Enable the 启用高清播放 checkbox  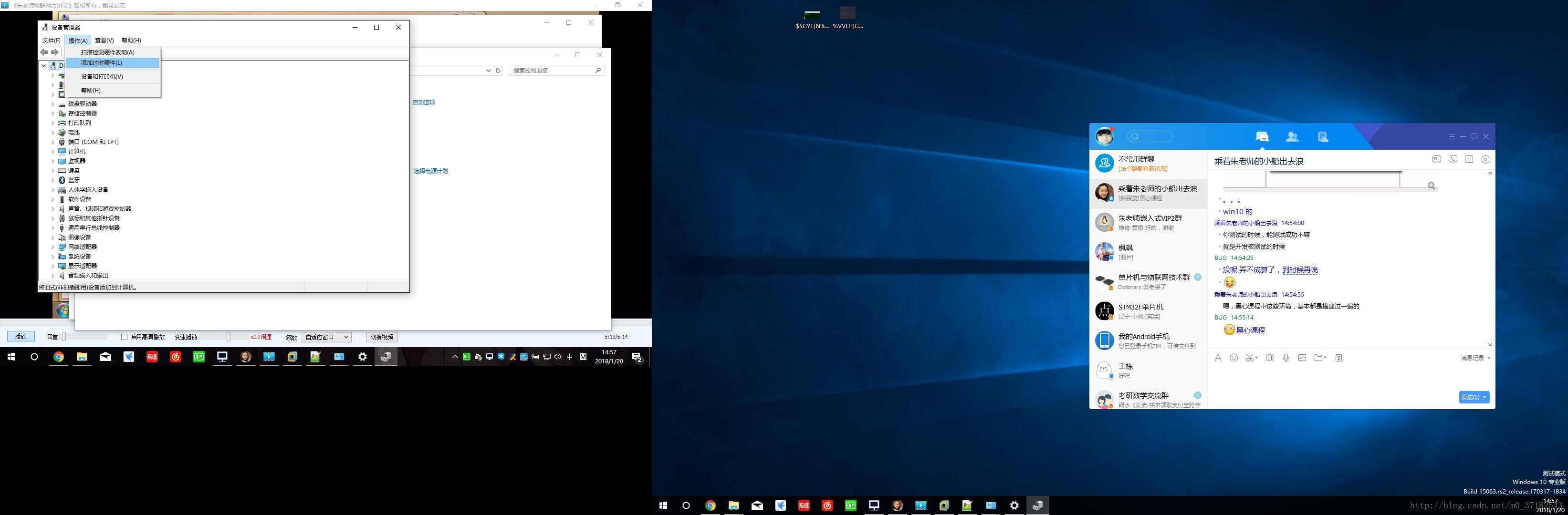pyautogui.click(x=124, y=337)
